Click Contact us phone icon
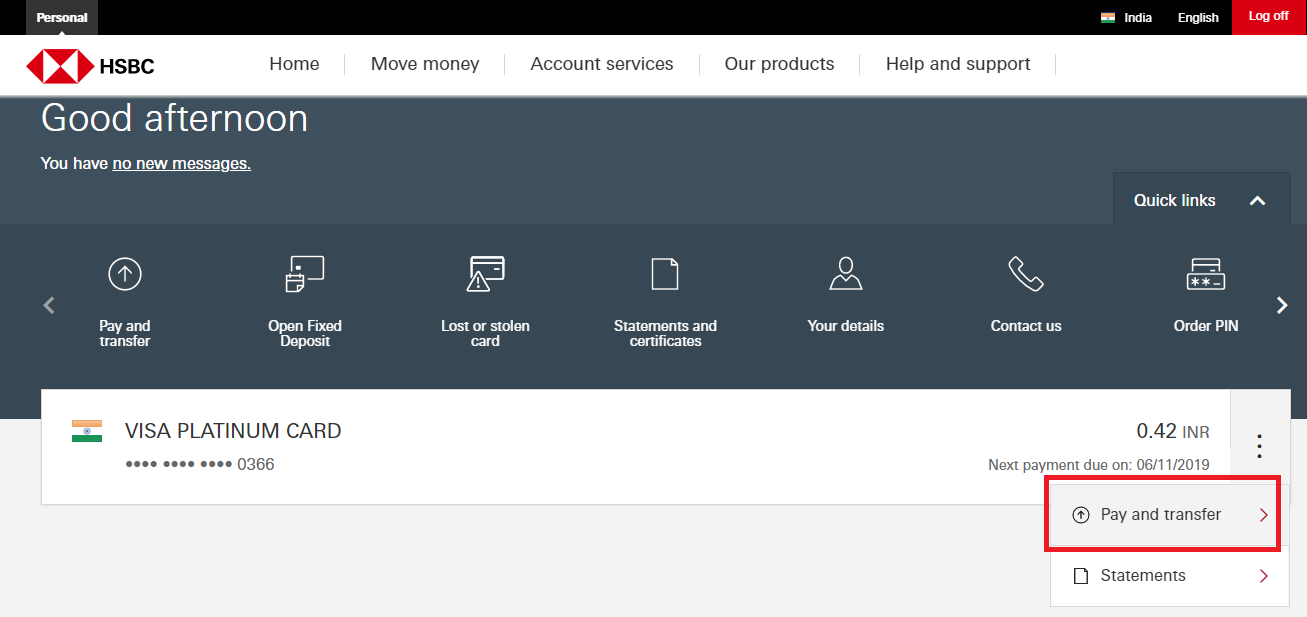Viewport: 1307px width, 617px height. (1026, 273)
